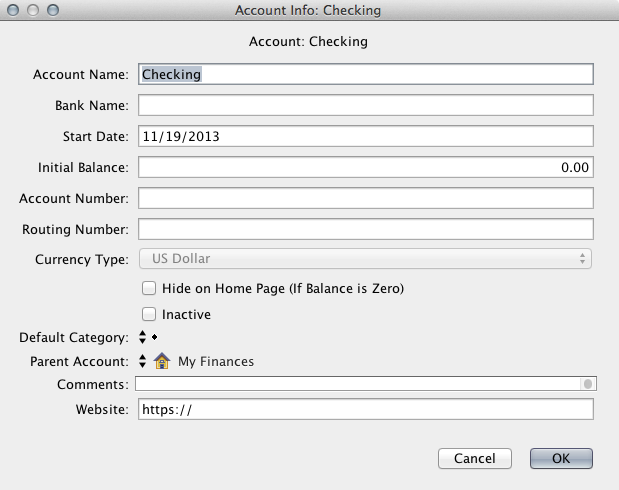This screenshot has height=490, width=619.
Task: Click the Comments box scrollbar
Action: click(588, 383)
